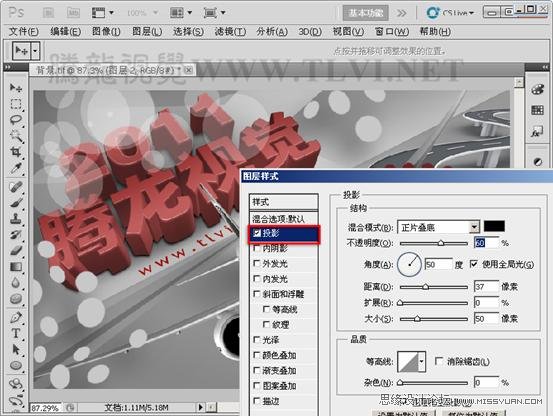Select the Clone Stamp tool
The height and width of the screenshot is (416, 553).
16,219
